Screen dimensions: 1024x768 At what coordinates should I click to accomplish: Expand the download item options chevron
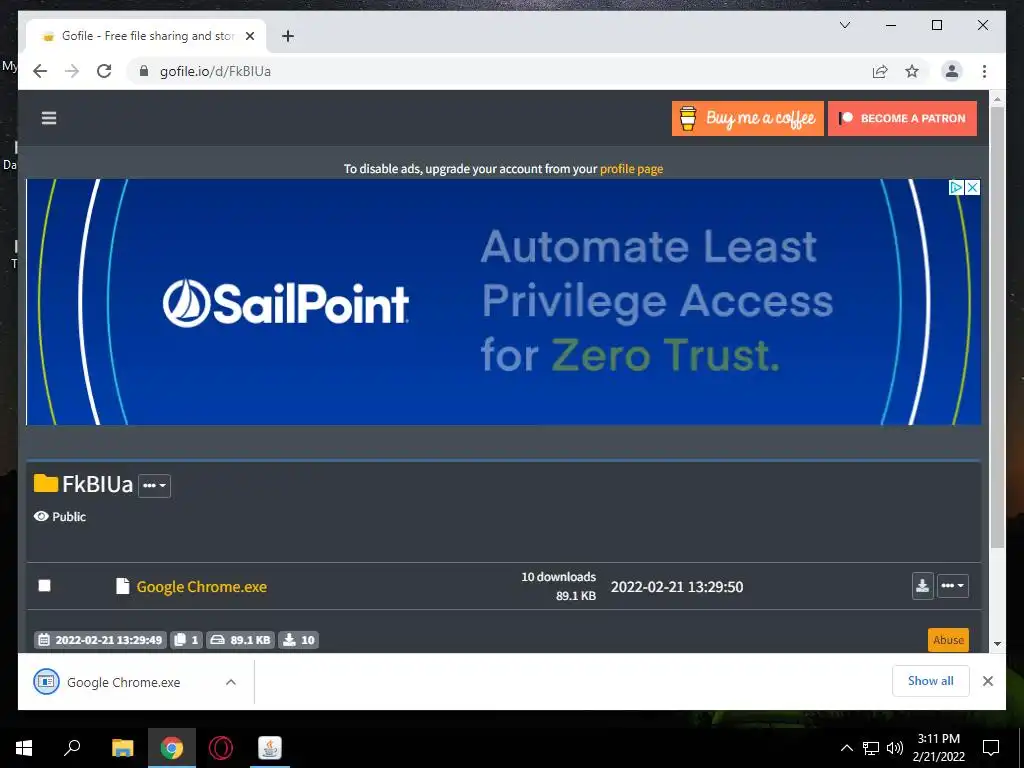(231, 682)
